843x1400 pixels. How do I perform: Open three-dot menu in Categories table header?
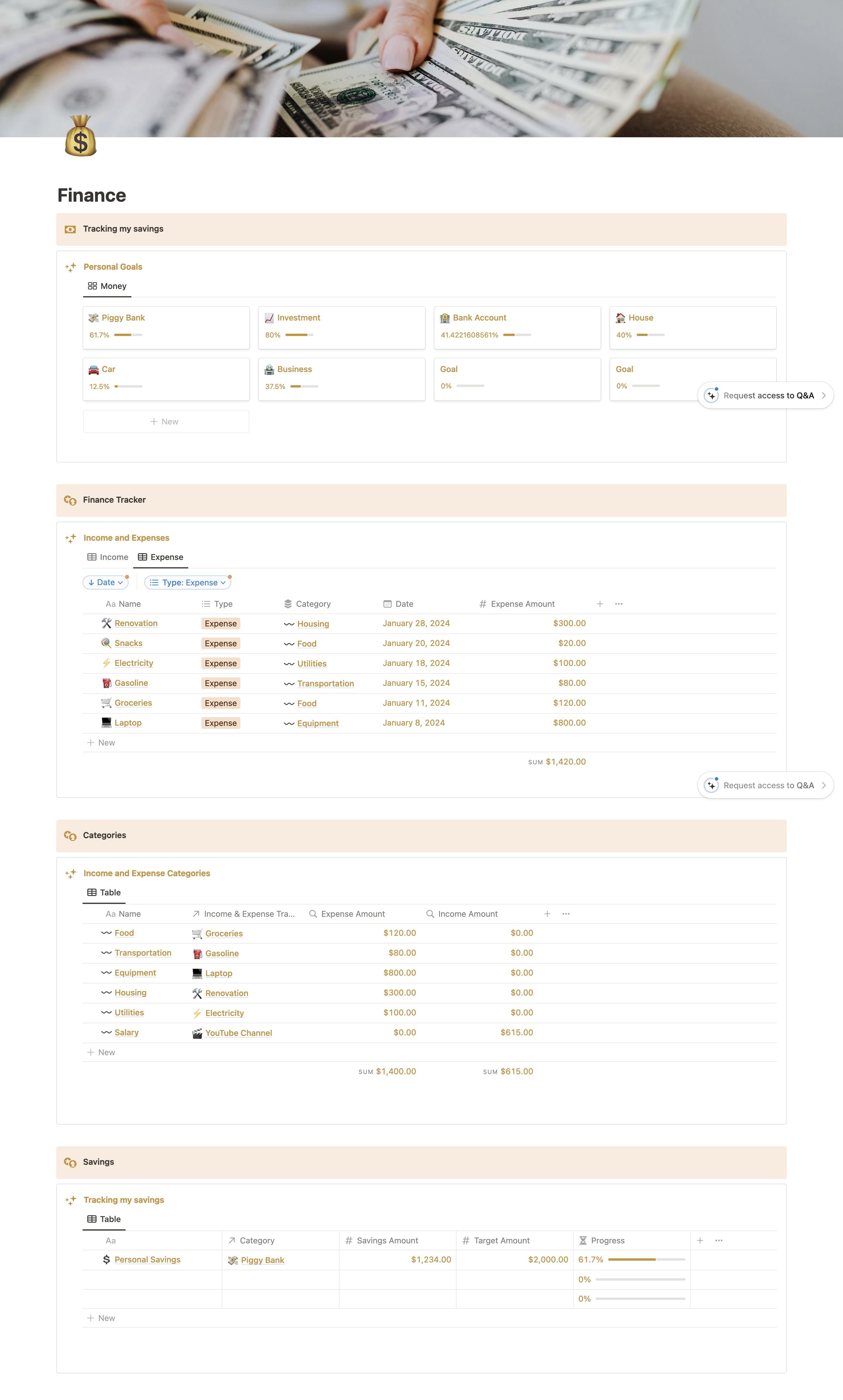566,914
